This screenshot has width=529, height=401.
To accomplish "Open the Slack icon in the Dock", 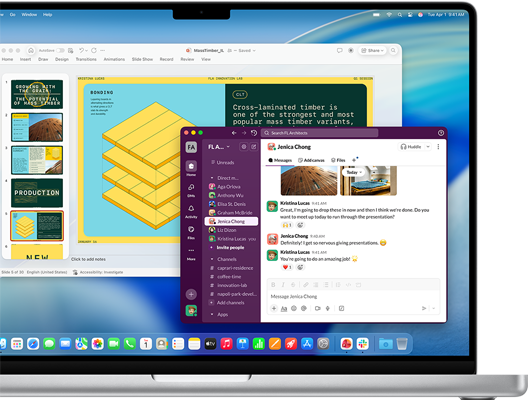I will tap(363, 344).
